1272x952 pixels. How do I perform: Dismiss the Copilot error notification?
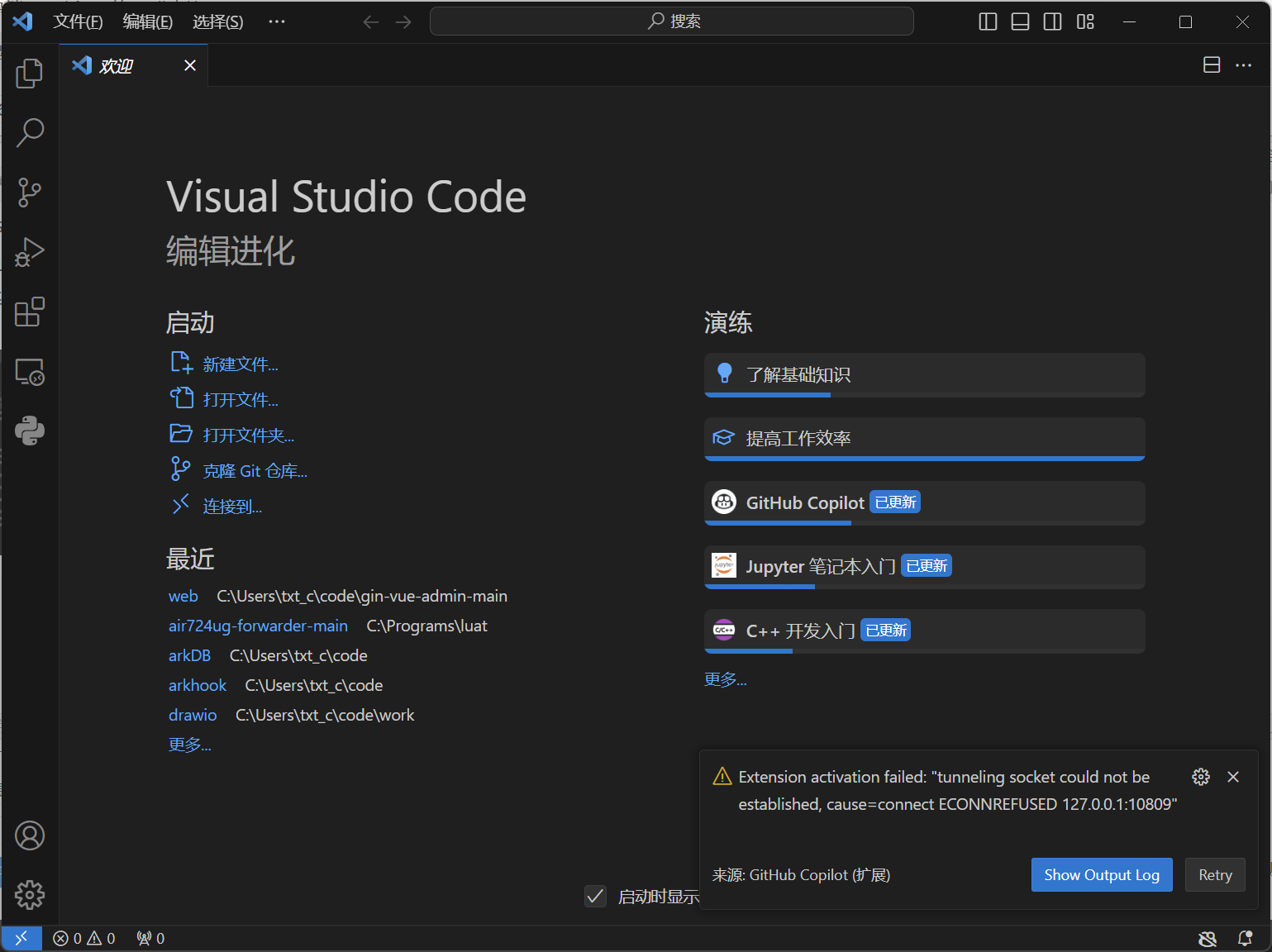(x=1233, y=777)
